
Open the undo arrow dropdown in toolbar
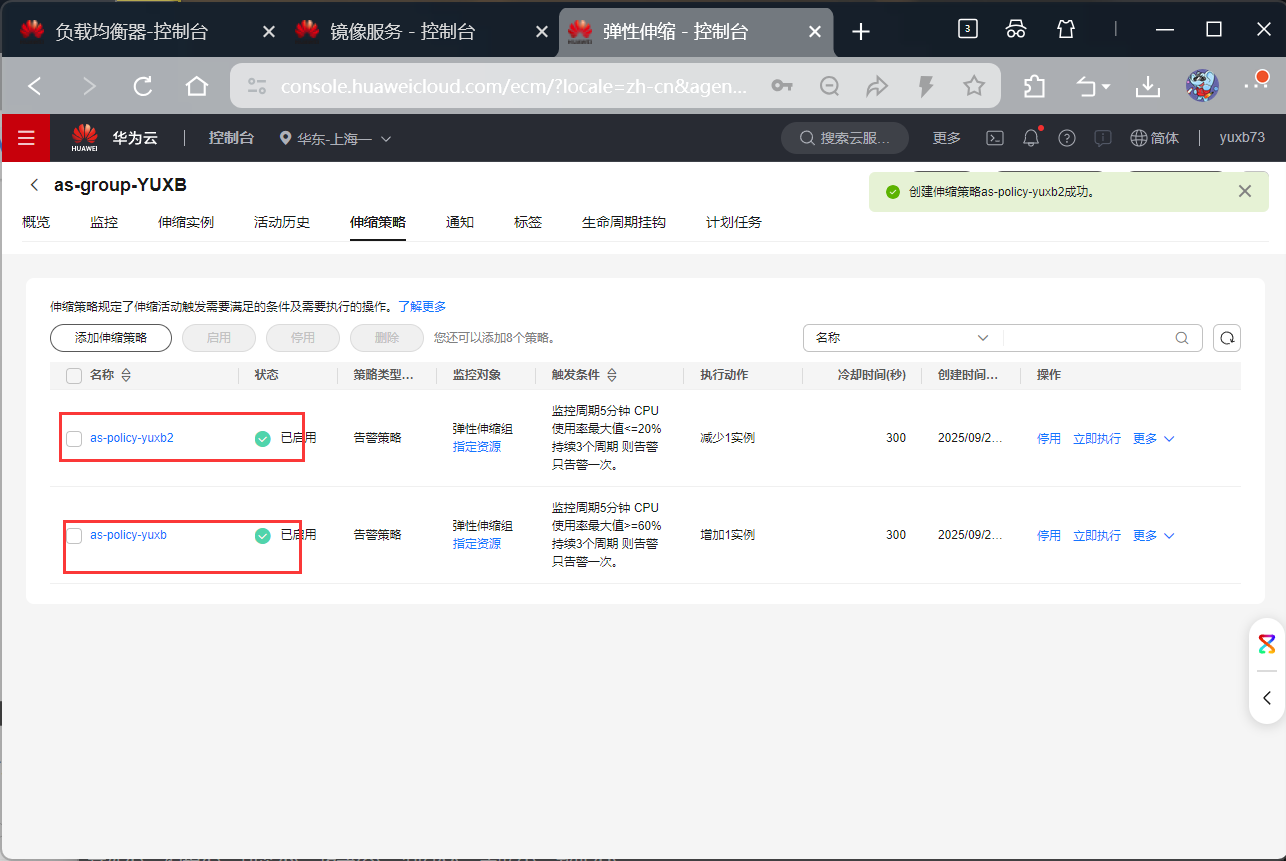tap(1093, 87)
